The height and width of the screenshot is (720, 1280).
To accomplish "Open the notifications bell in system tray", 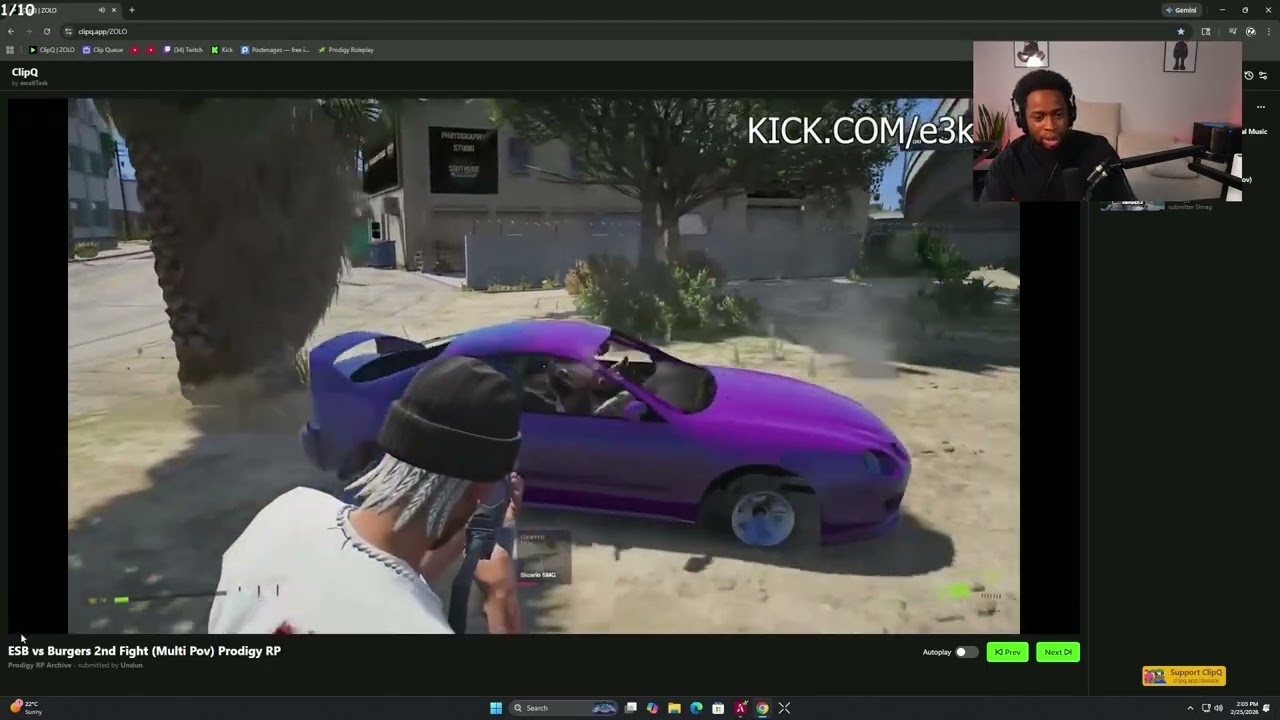I will tap(1266, 708).
